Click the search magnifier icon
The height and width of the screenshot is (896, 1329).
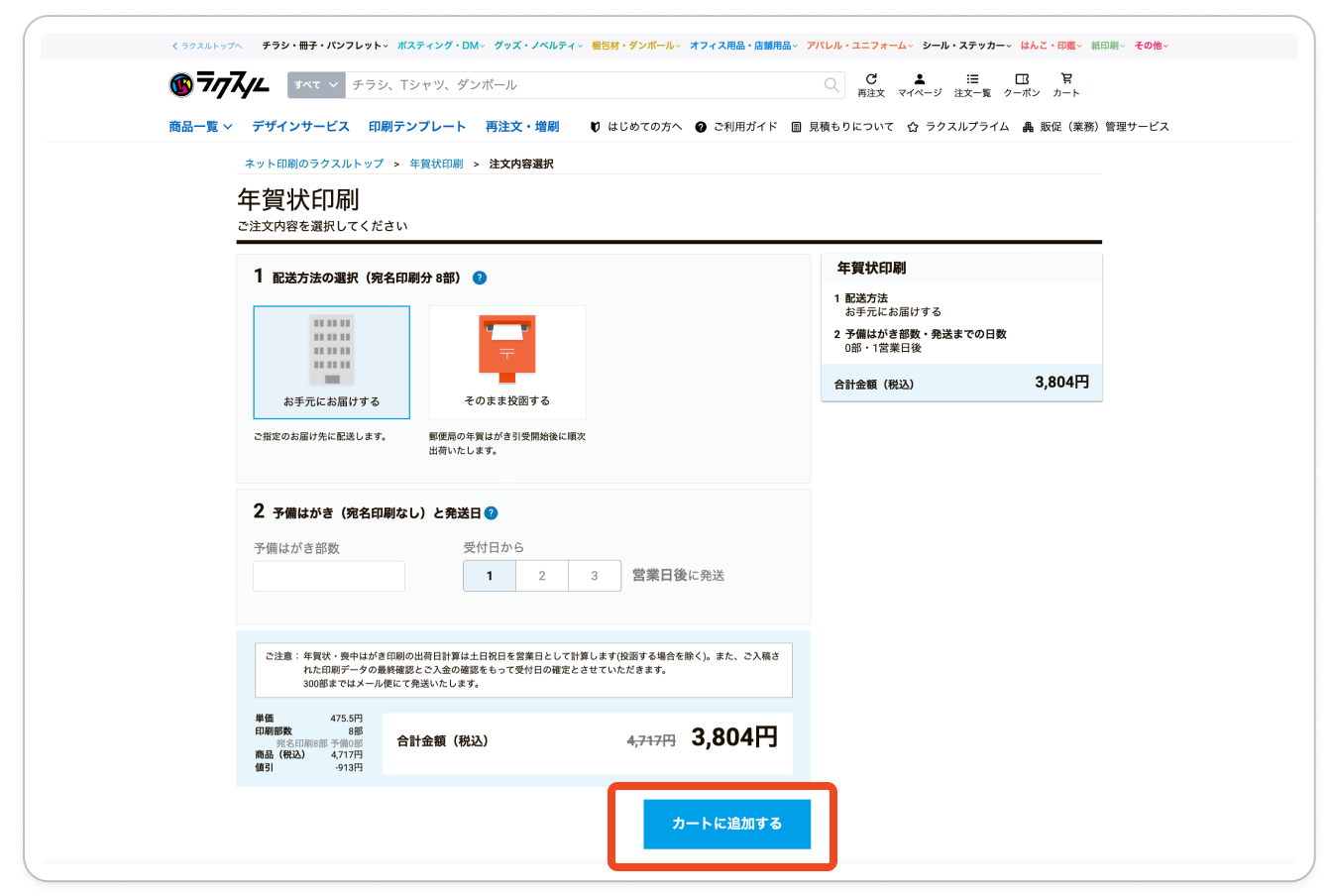pos(831,85)
